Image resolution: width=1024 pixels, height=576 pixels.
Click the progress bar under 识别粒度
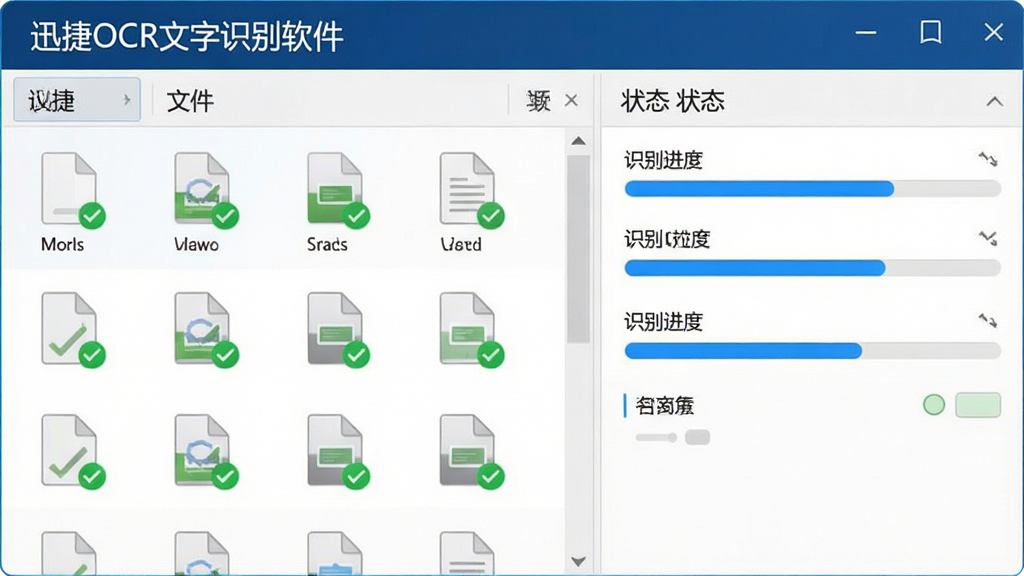(x=812, y=268)
